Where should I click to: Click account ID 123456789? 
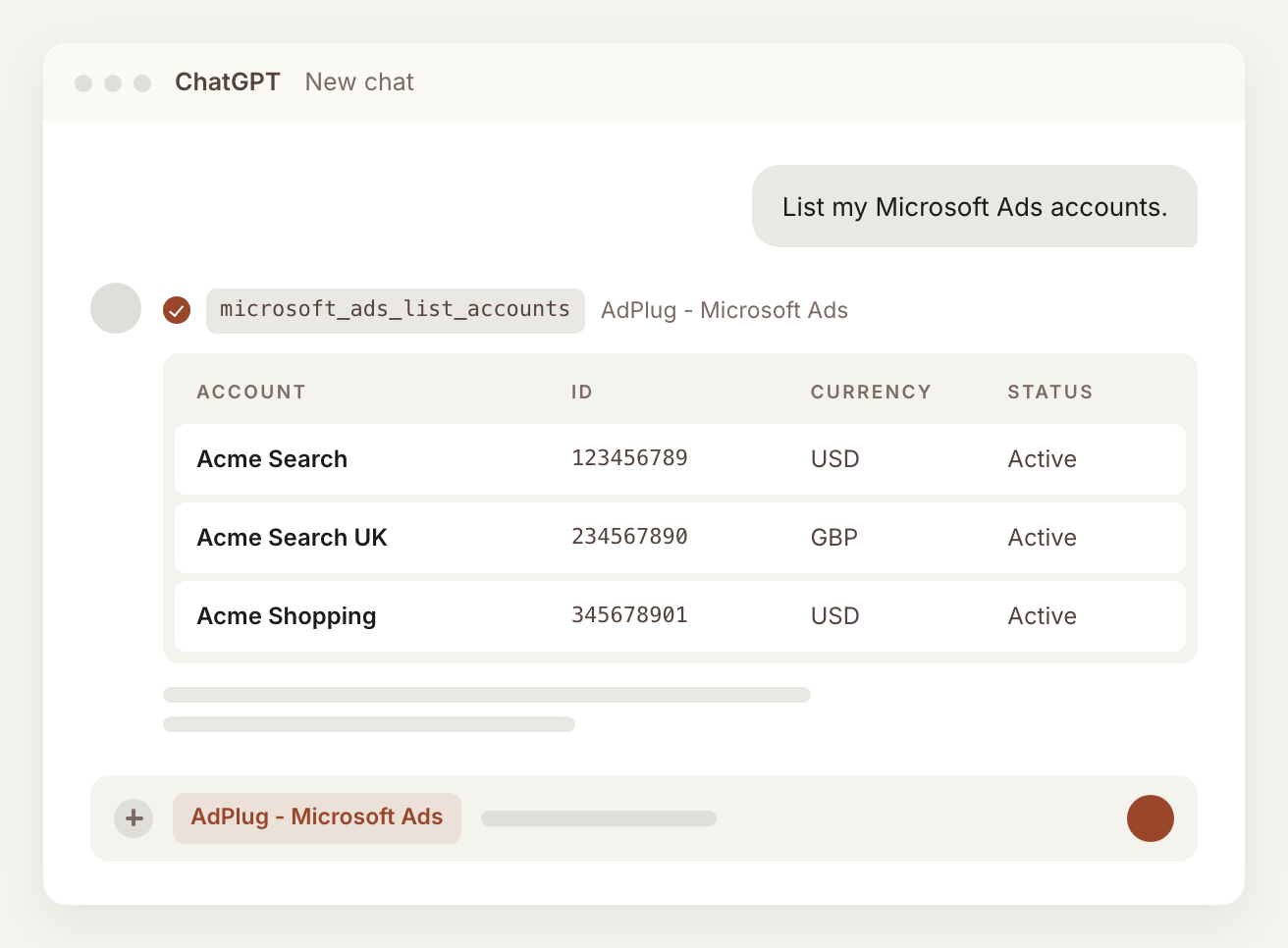629,458
